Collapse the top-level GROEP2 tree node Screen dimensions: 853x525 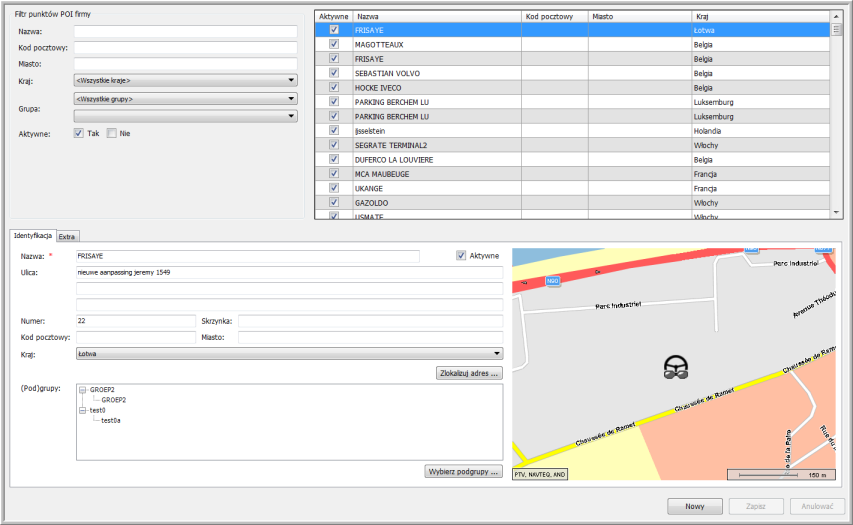[82, 389]
